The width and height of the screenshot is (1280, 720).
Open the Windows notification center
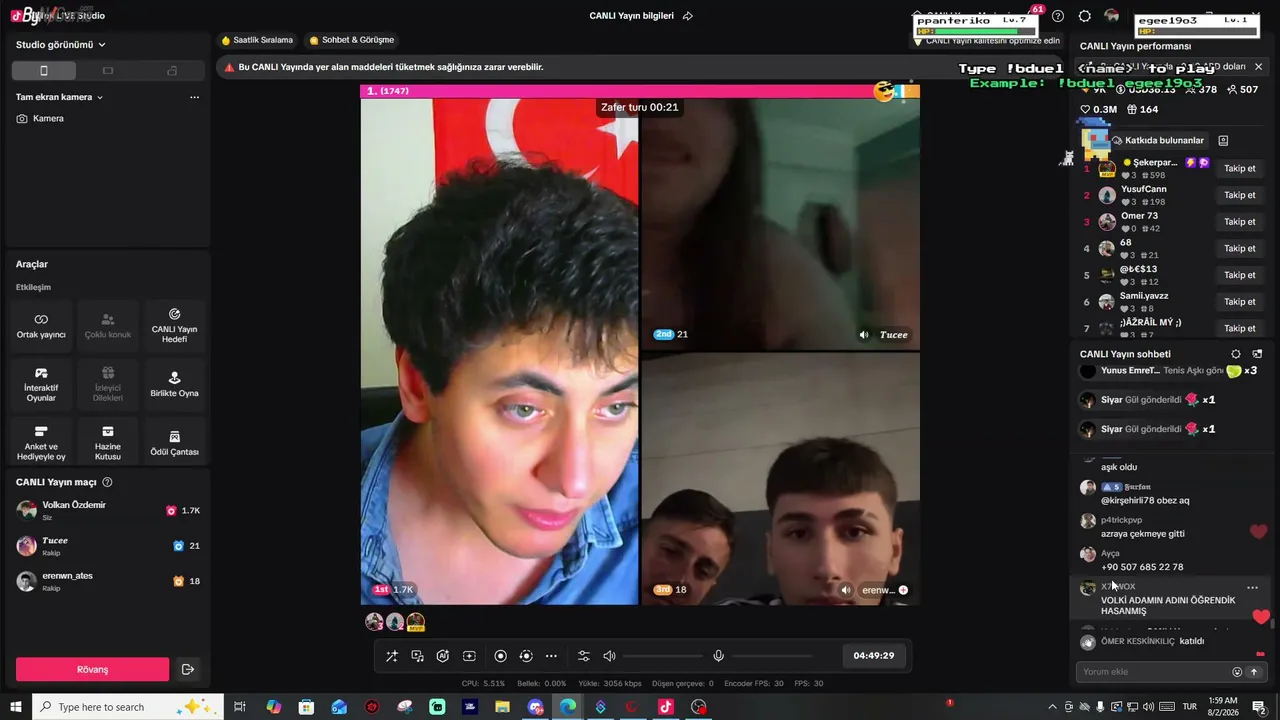(x=1259, y=707)
